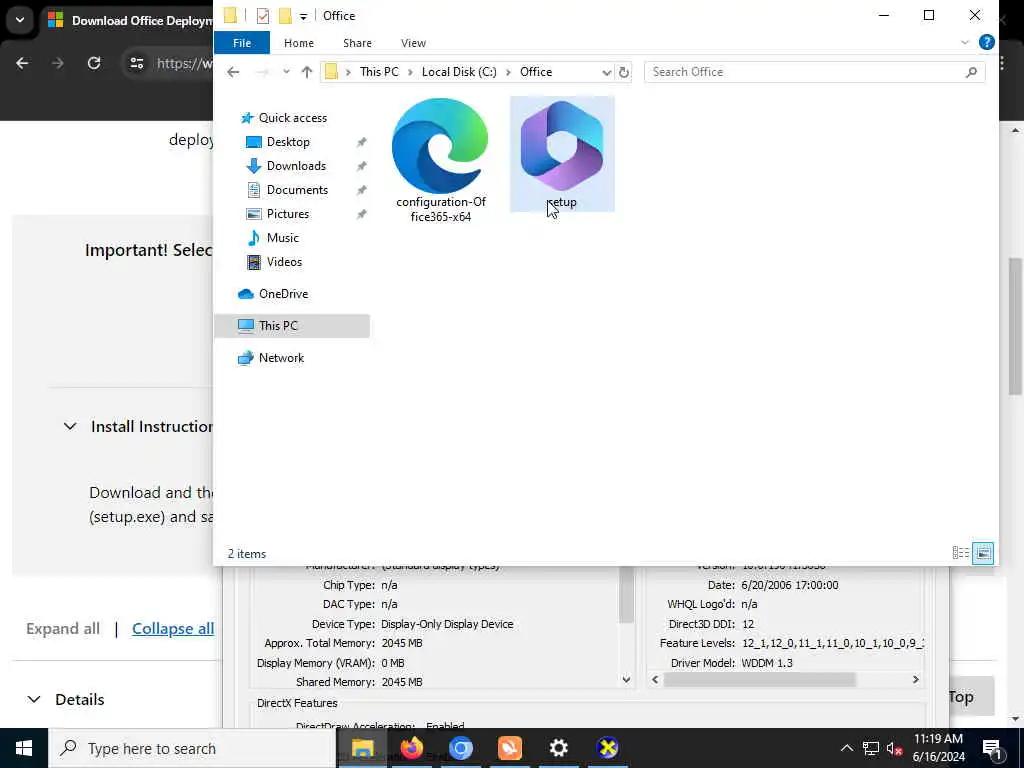The image size is (1024, 768).
Task: Click the search magnifier in Explorer
Action: coord(971,72)
